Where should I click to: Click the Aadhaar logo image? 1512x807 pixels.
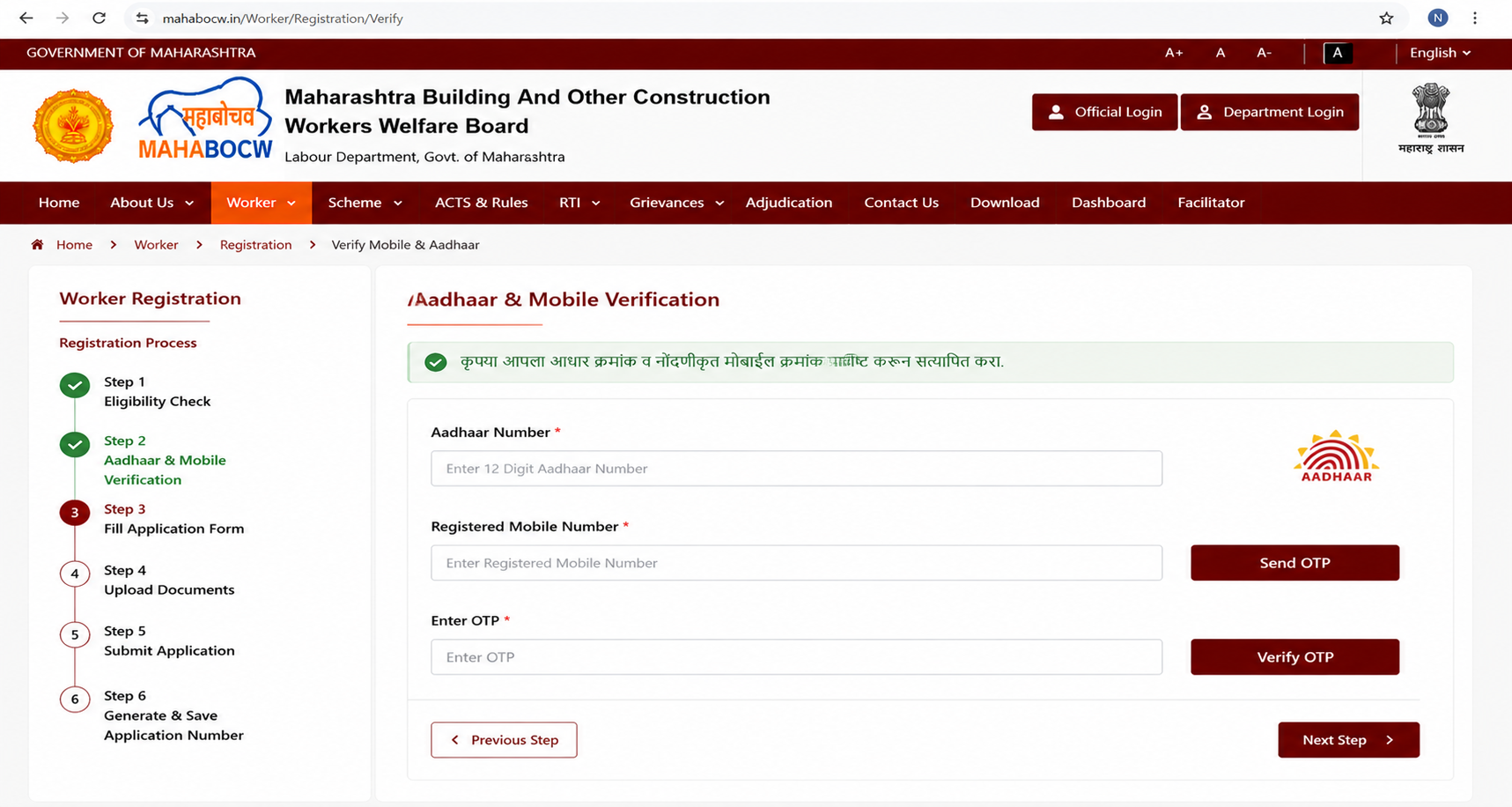(x=1336, y=456)
